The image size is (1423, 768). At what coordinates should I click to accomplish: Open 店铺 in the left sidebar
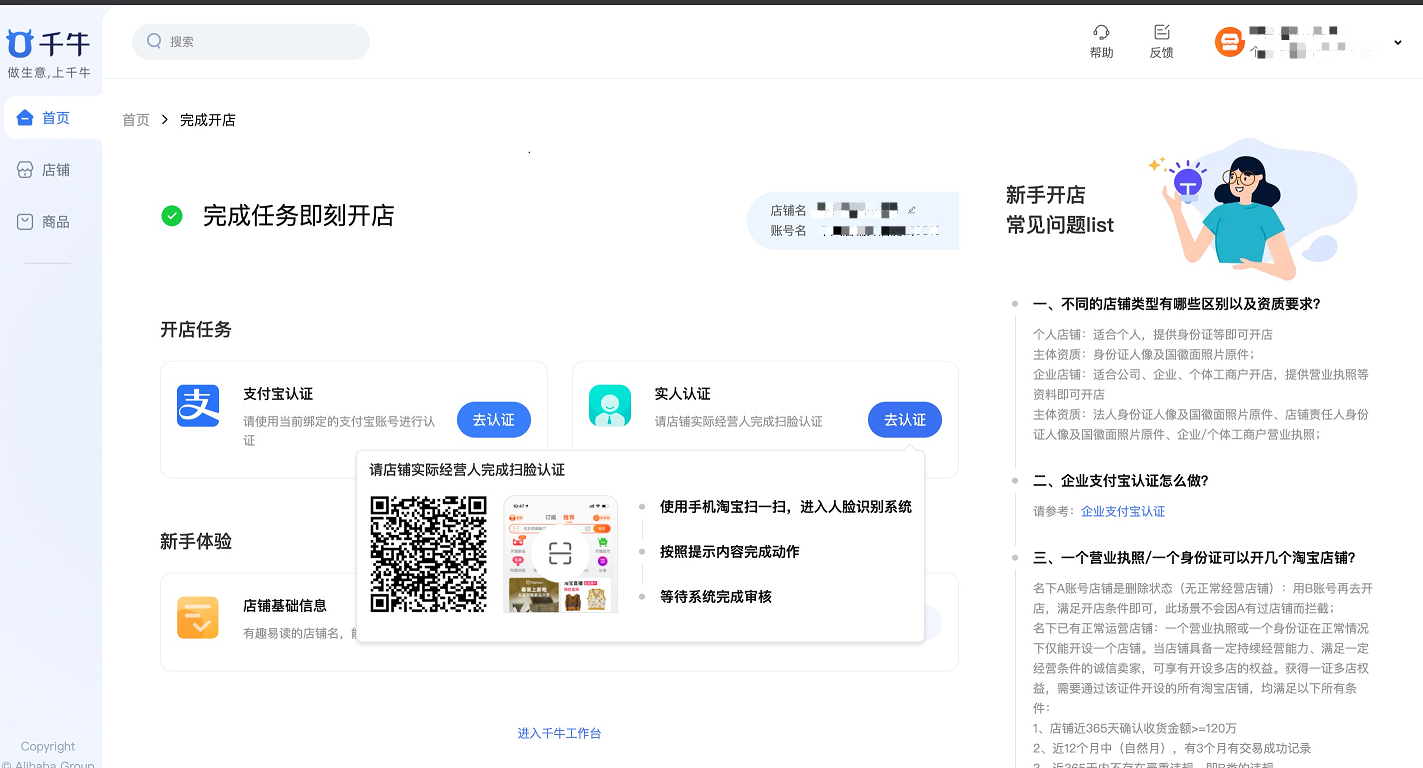(55, 170)
